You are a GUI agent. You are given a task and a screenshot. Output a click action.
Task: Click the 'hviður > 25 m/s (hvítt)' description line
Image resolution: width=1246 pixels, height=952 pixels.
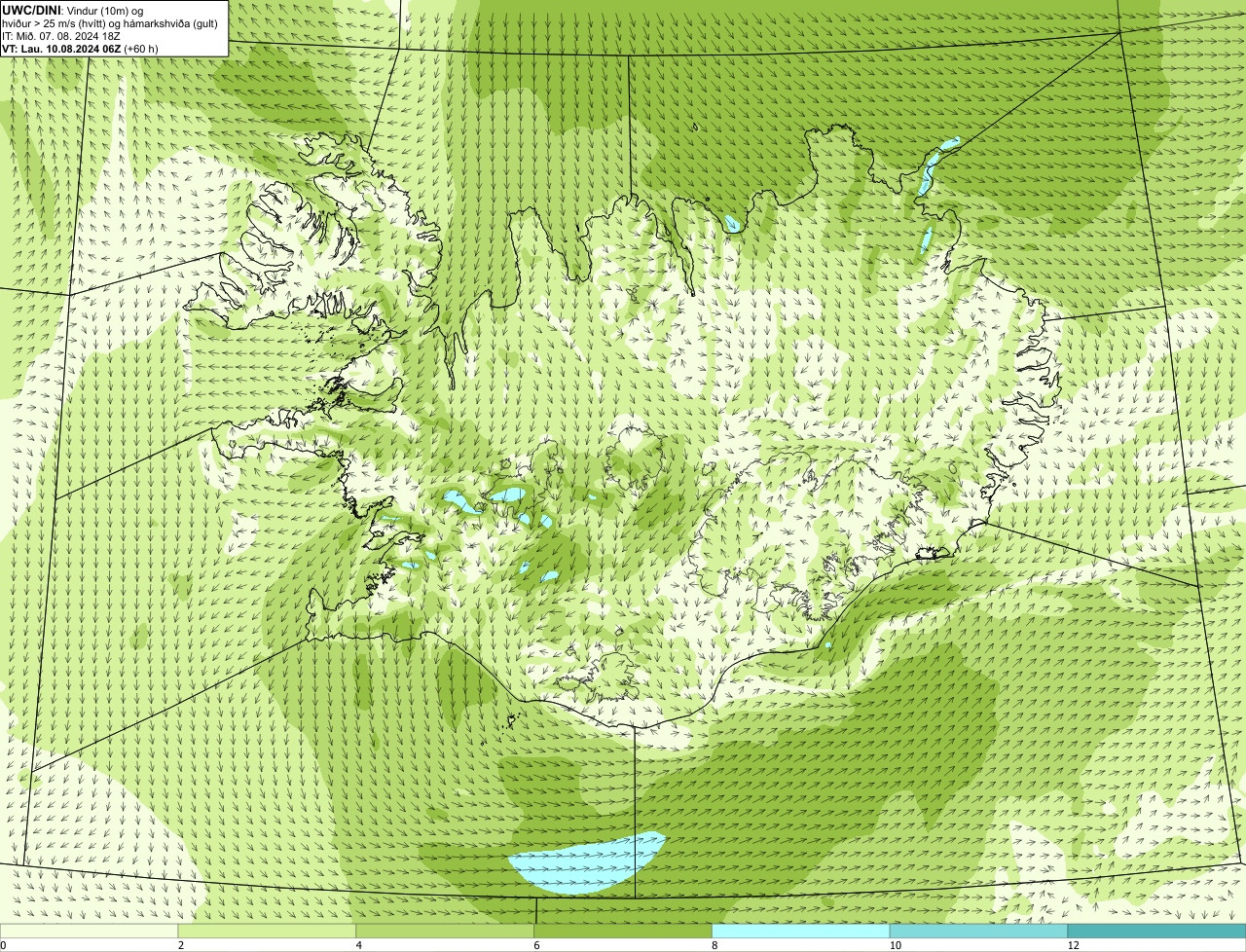pos(111,22)
